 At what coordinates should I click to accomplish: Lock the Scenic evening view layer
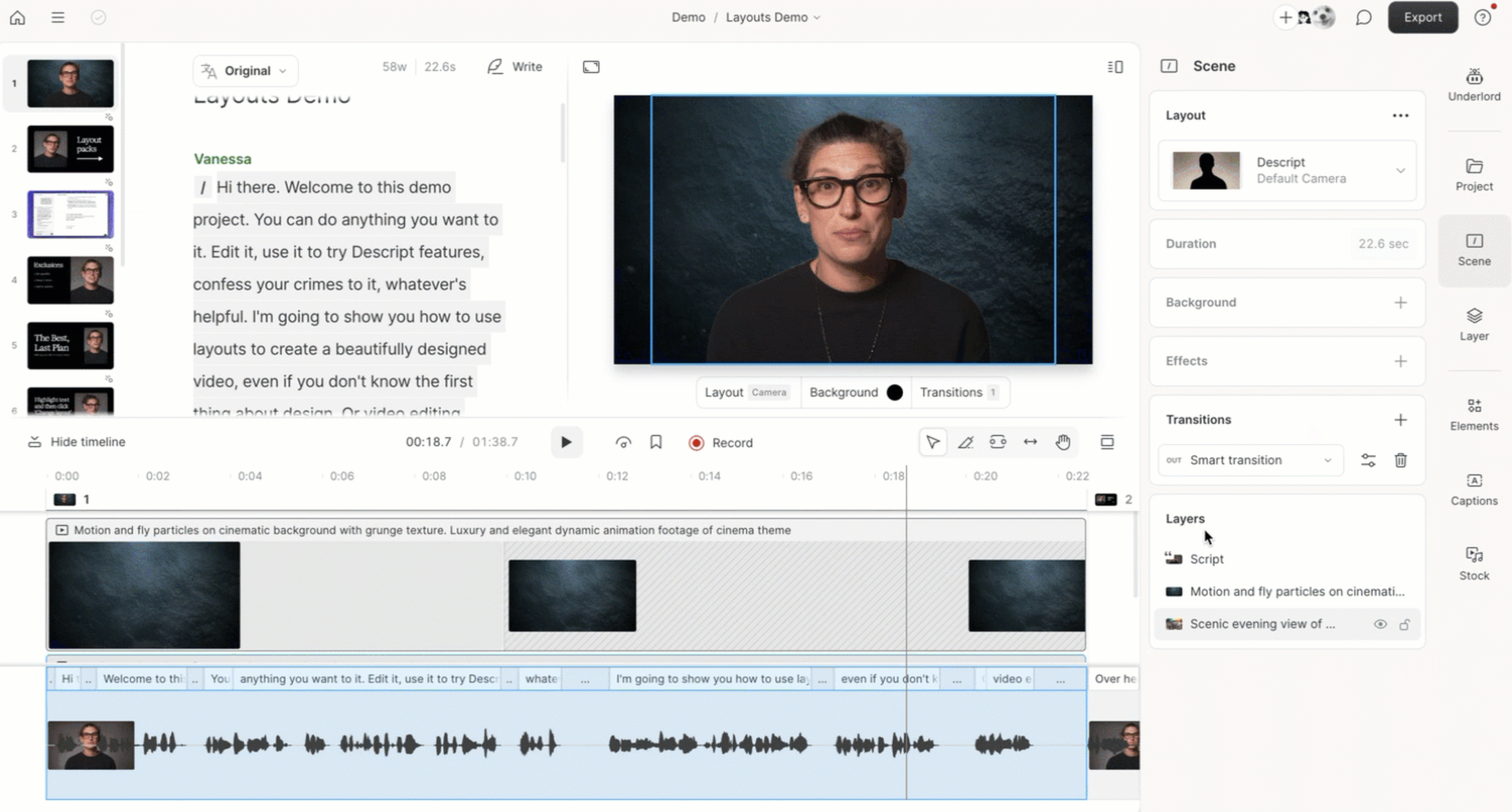tap(1405, 624)
